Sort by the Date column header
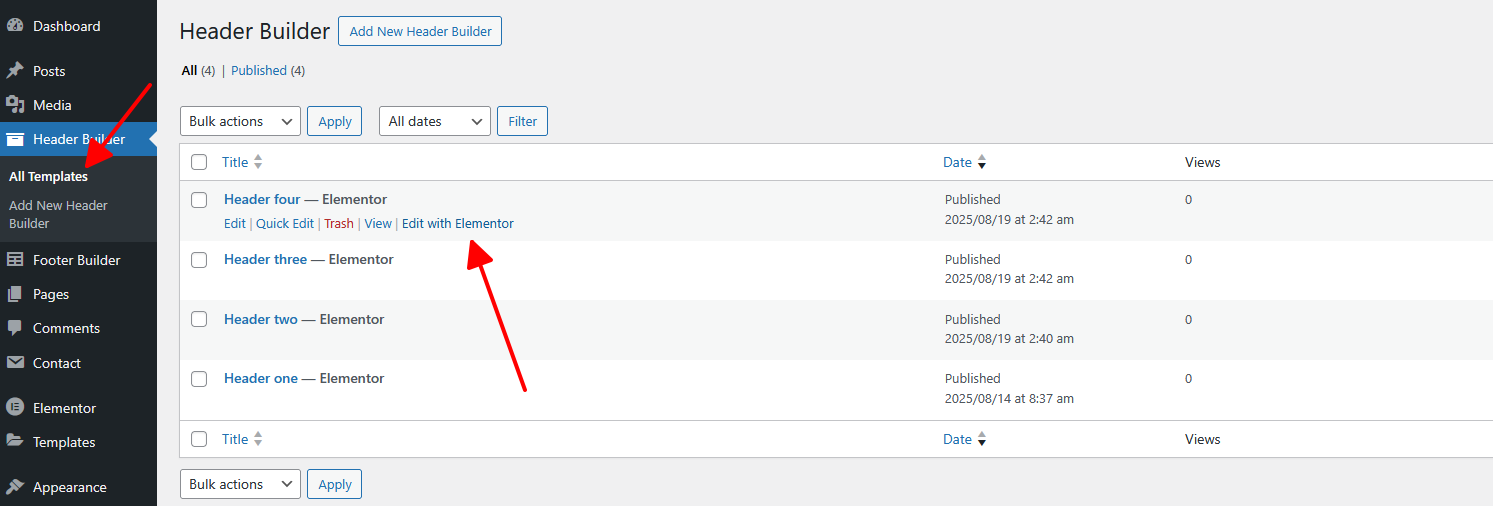The height and width of the screenshot is (506, 1493). click(x=957, y=162)
